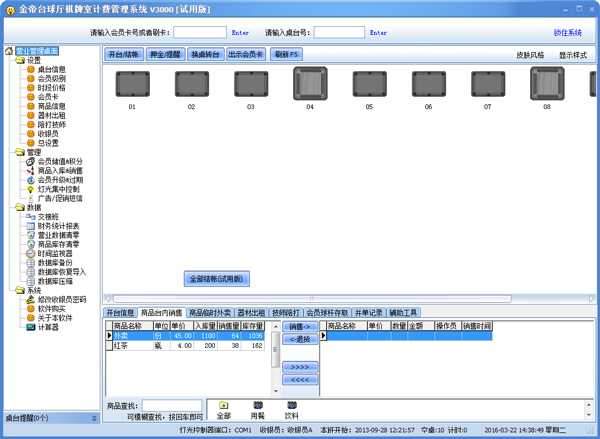Select the 全部 product category icon

(224, 408)
